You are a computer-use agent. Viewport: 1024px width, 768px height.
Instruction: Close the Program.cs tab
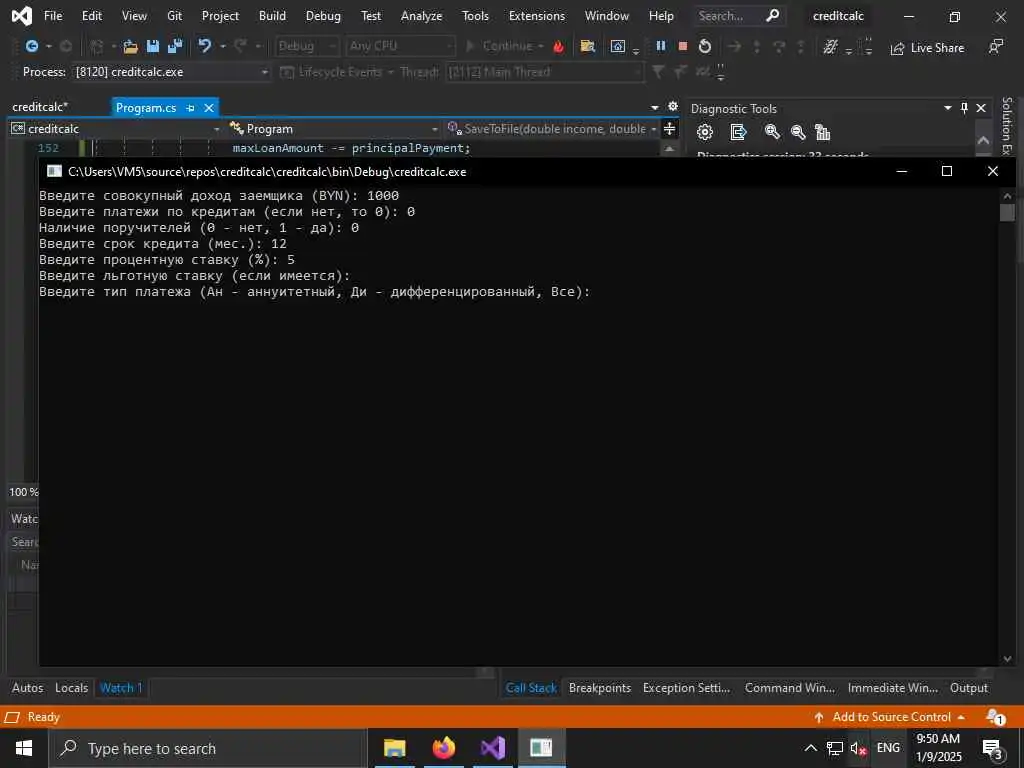click(x=209, y=108)
